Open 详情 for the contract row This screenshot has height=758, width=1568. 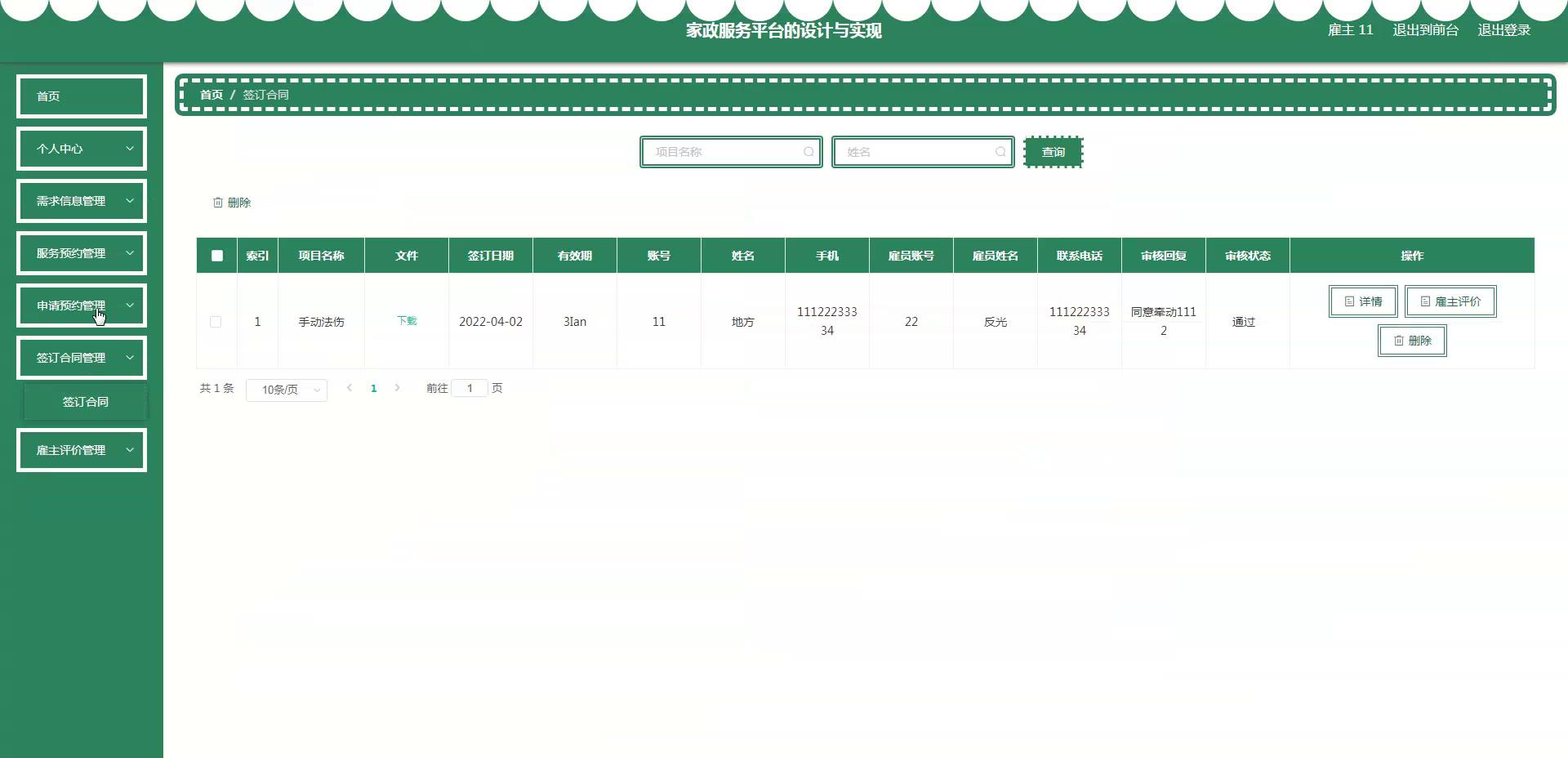pos(1362,301)
